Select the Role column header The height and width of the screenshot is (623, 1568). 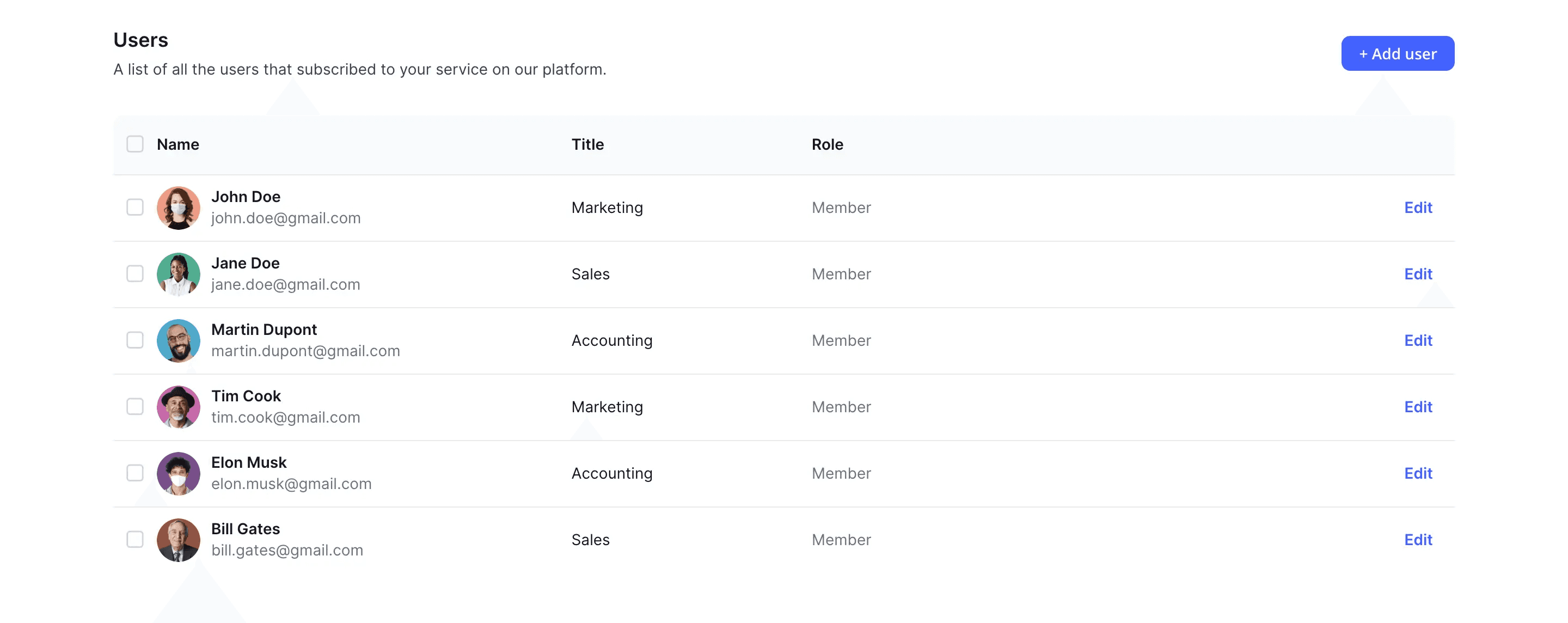pos(827,144)
